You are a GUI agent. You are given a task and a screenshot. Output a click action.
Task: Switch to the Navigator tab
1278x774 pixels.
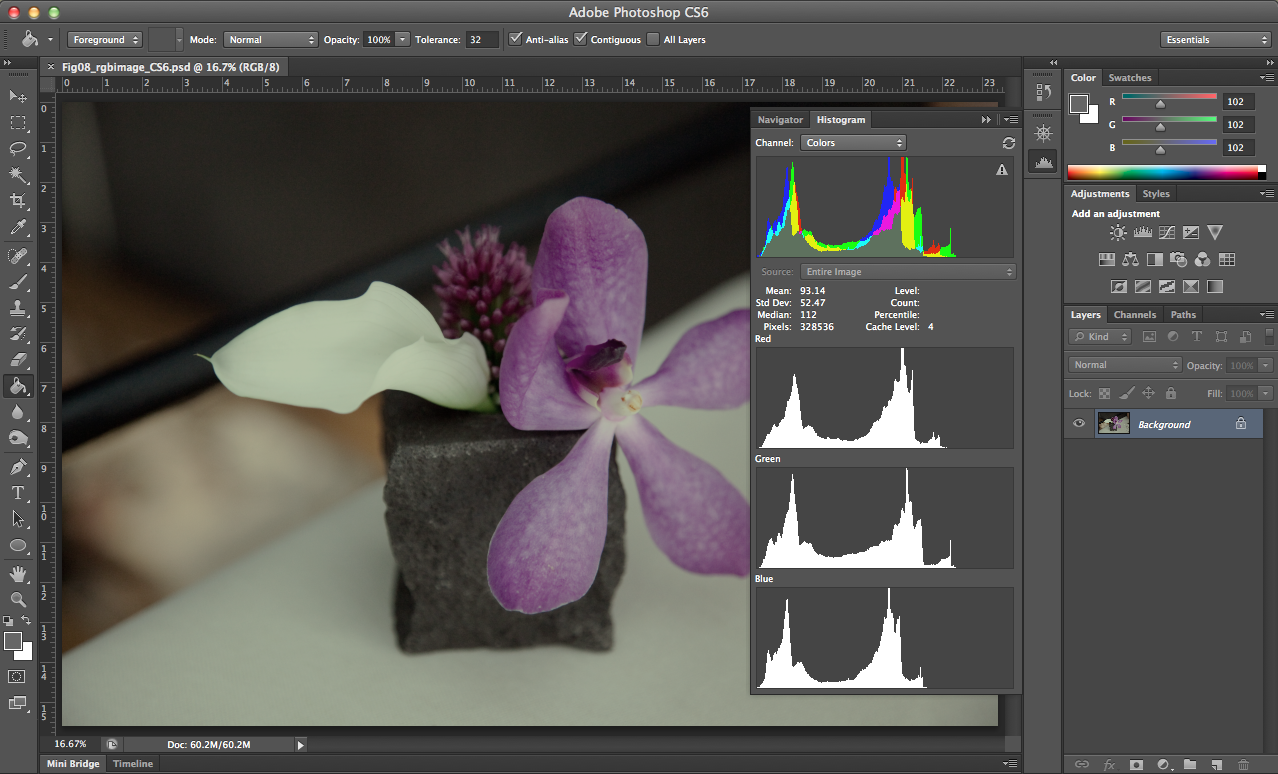(779, 120)
